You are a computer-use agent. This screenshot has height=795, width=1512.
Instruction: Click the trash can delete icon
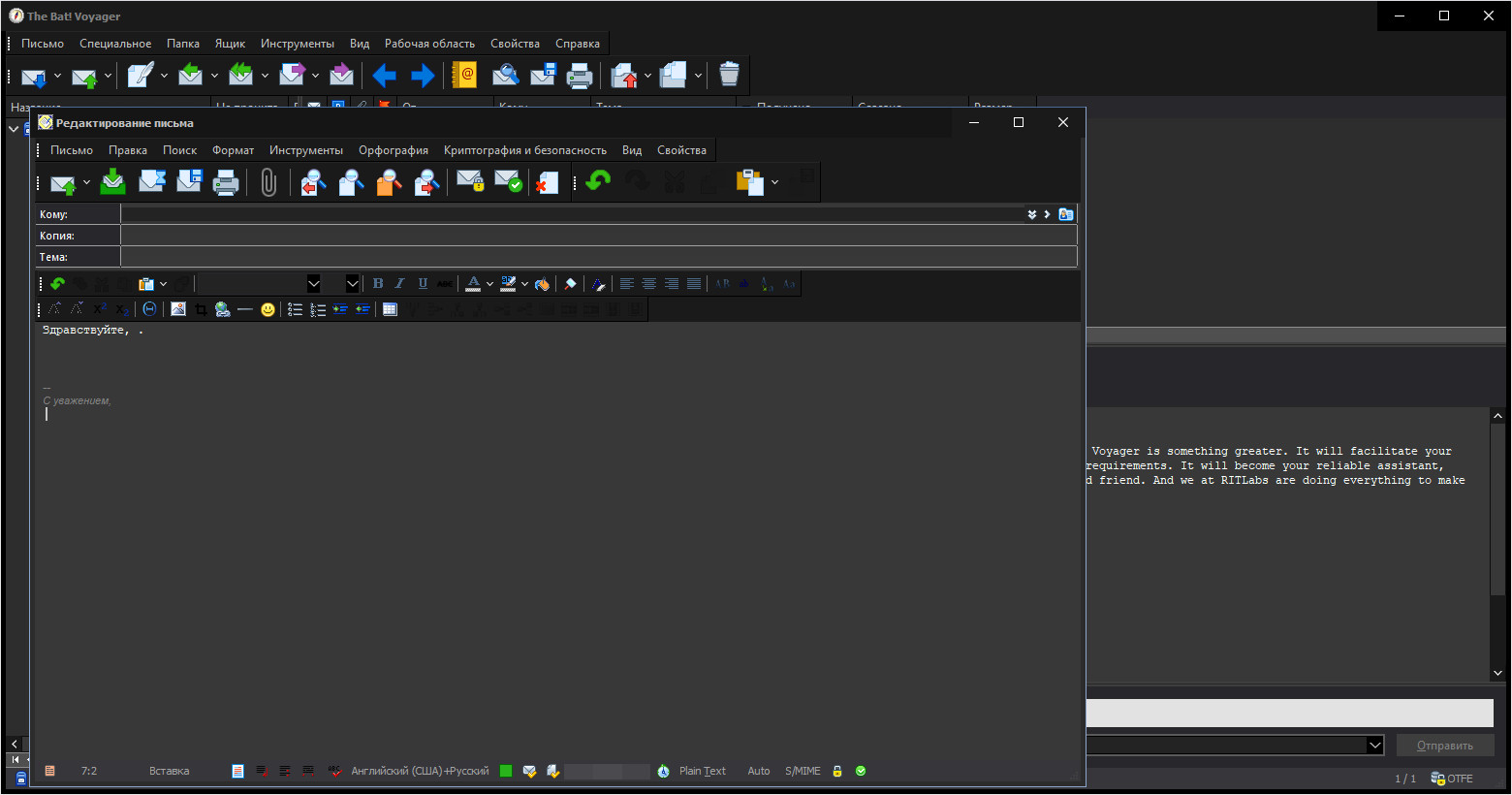click(729, 75)
